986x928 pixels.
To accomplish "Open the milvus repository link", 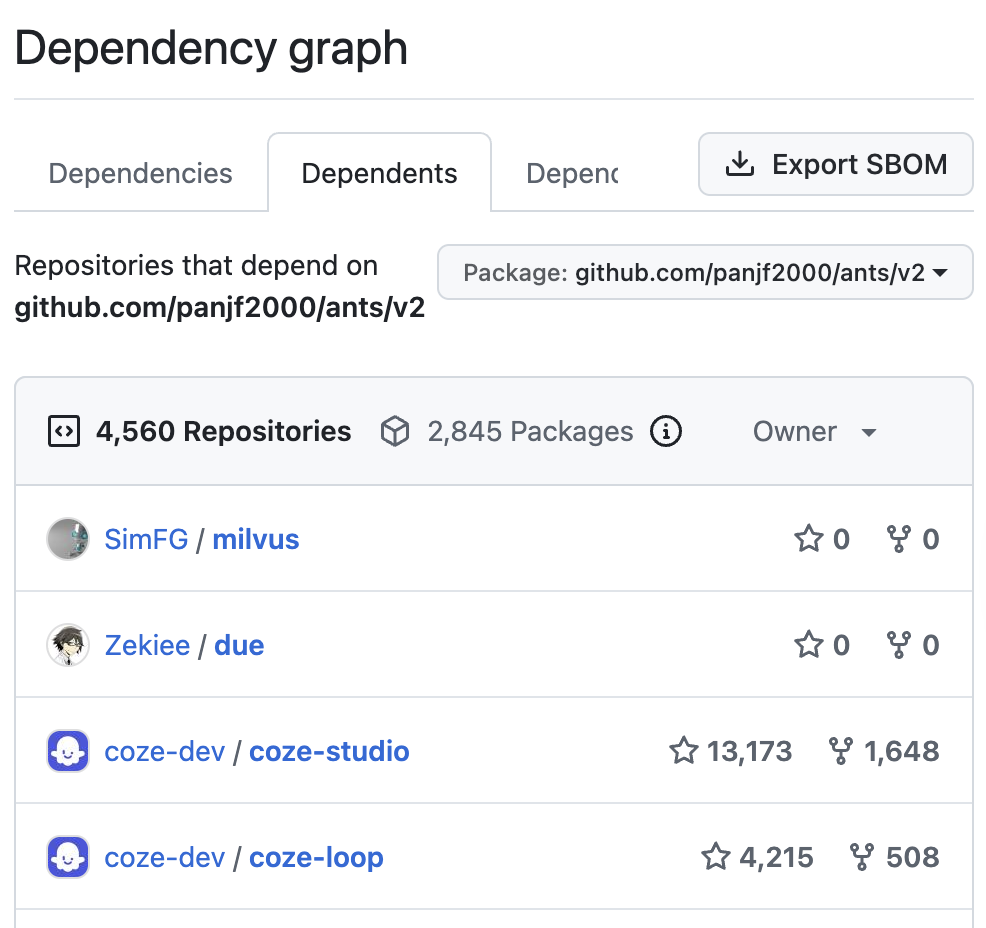I will [x=256, y=540].
